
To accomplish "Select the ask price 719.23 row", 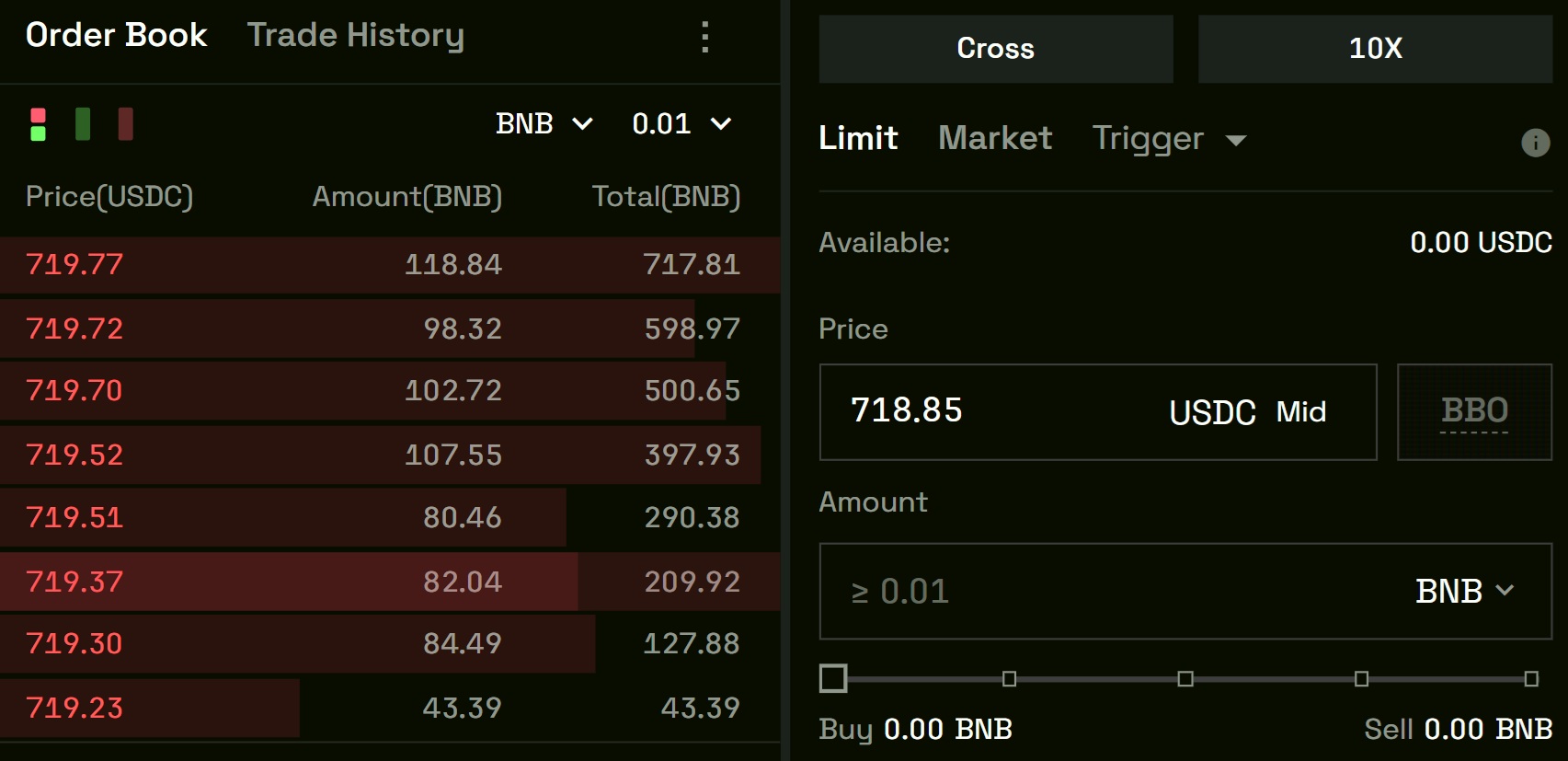I will [390, 708].
